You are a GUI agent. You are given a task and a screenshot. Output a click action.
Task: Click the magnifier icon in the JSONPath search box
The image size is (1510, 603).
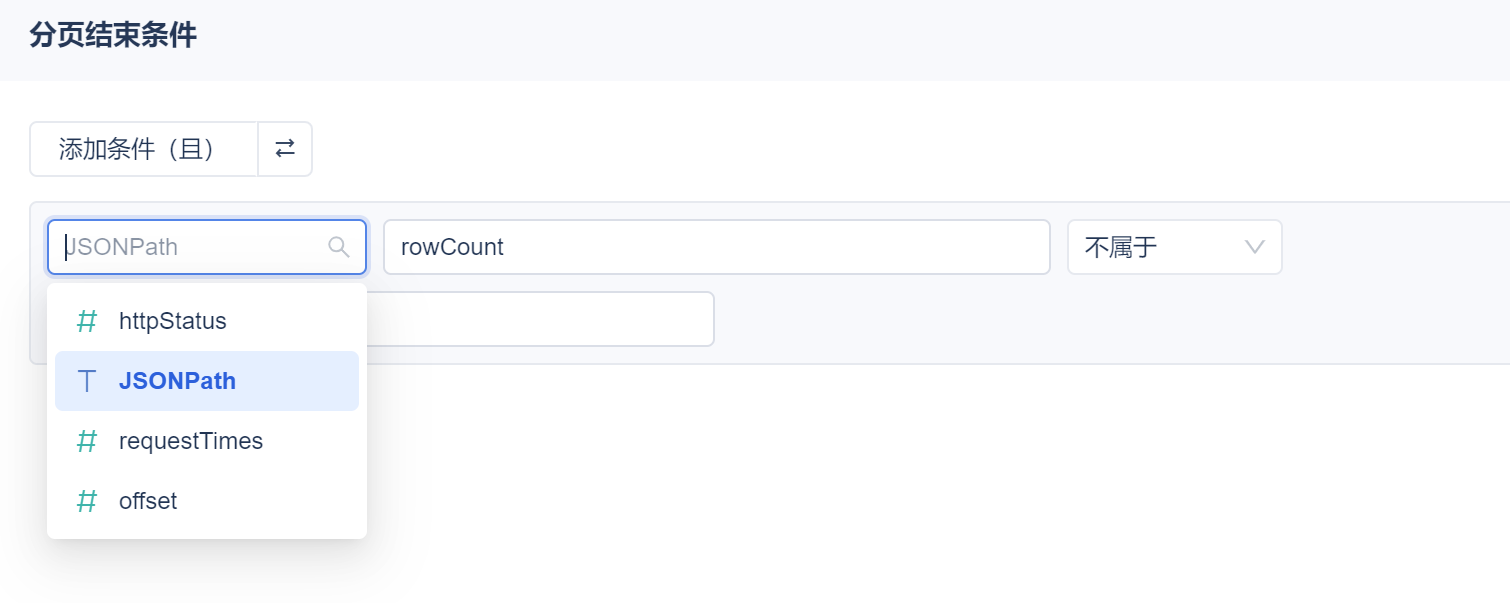tap(339, 247)
